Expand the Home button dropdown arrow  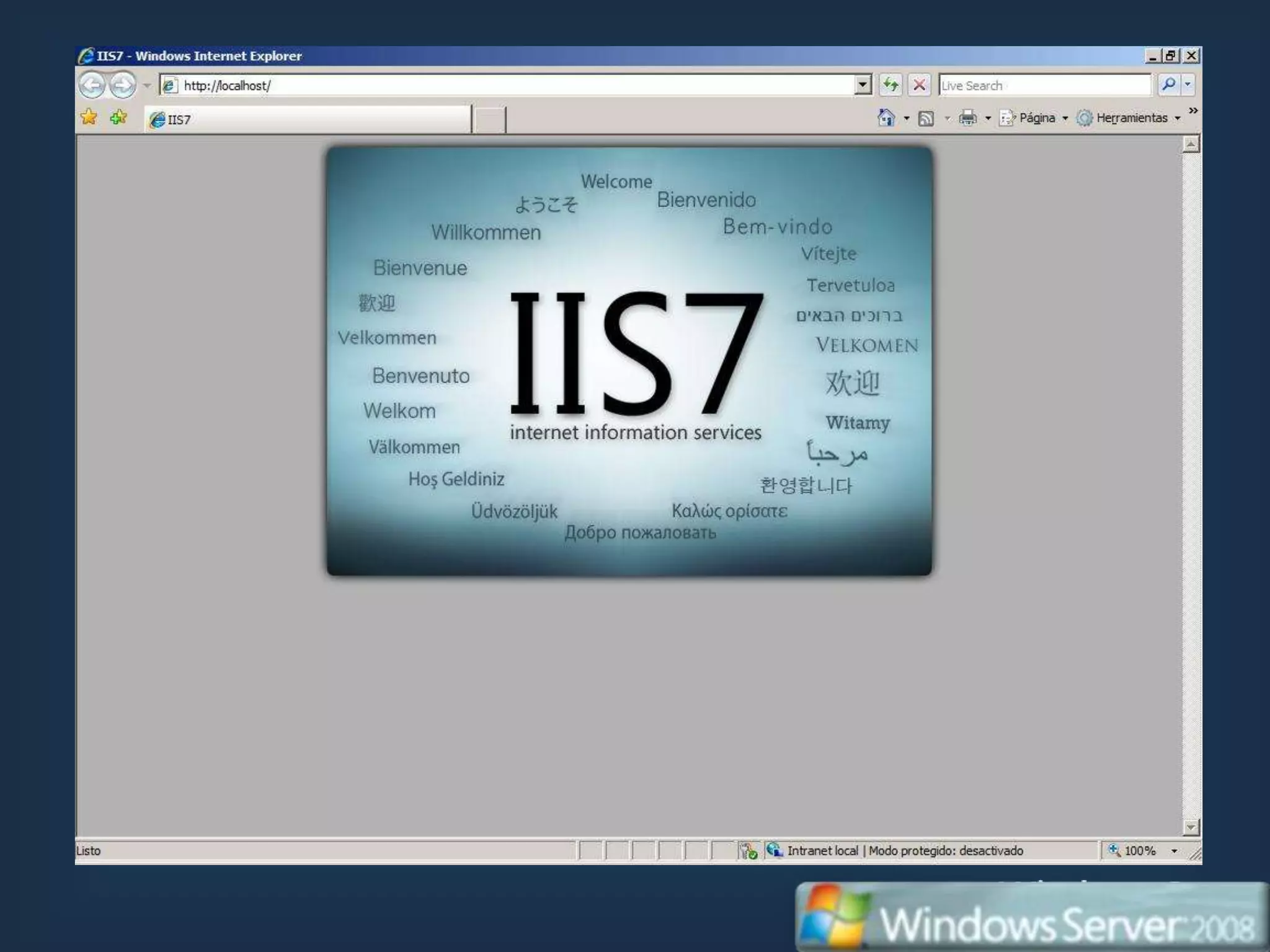pyautogui.click(x=907, y=118)
